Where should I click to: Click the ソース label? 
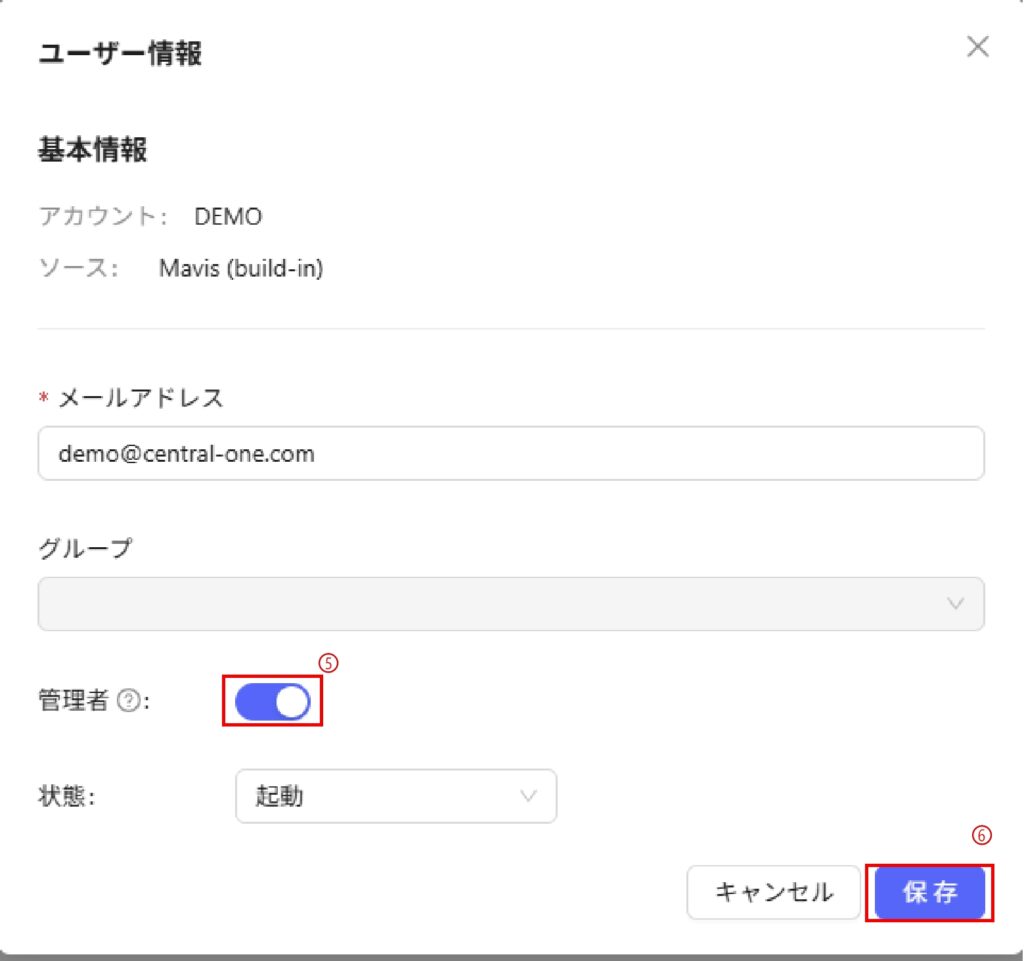(x=78, y=268)
